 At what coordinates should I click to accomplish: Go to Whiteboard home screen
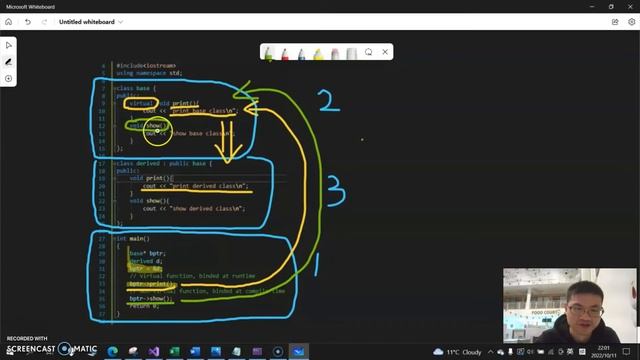[9, 22]
